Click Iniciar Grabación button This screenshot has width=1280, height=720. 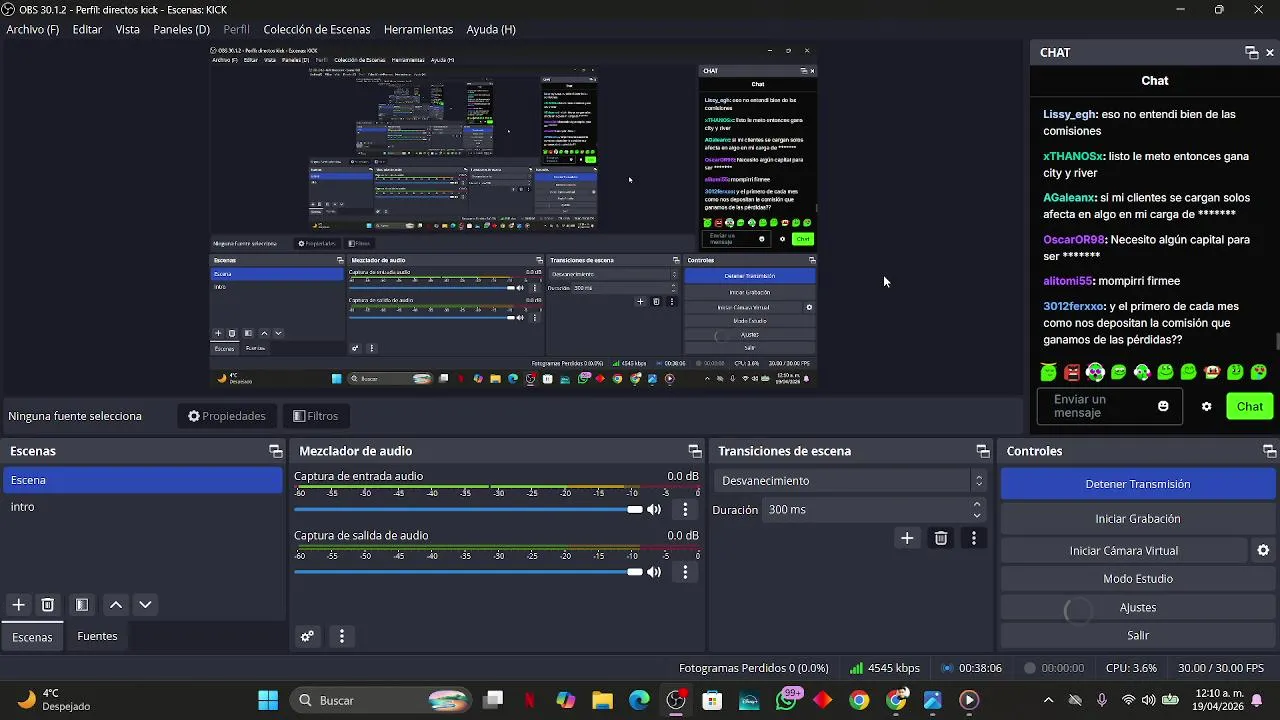(x=1138, y=519)
